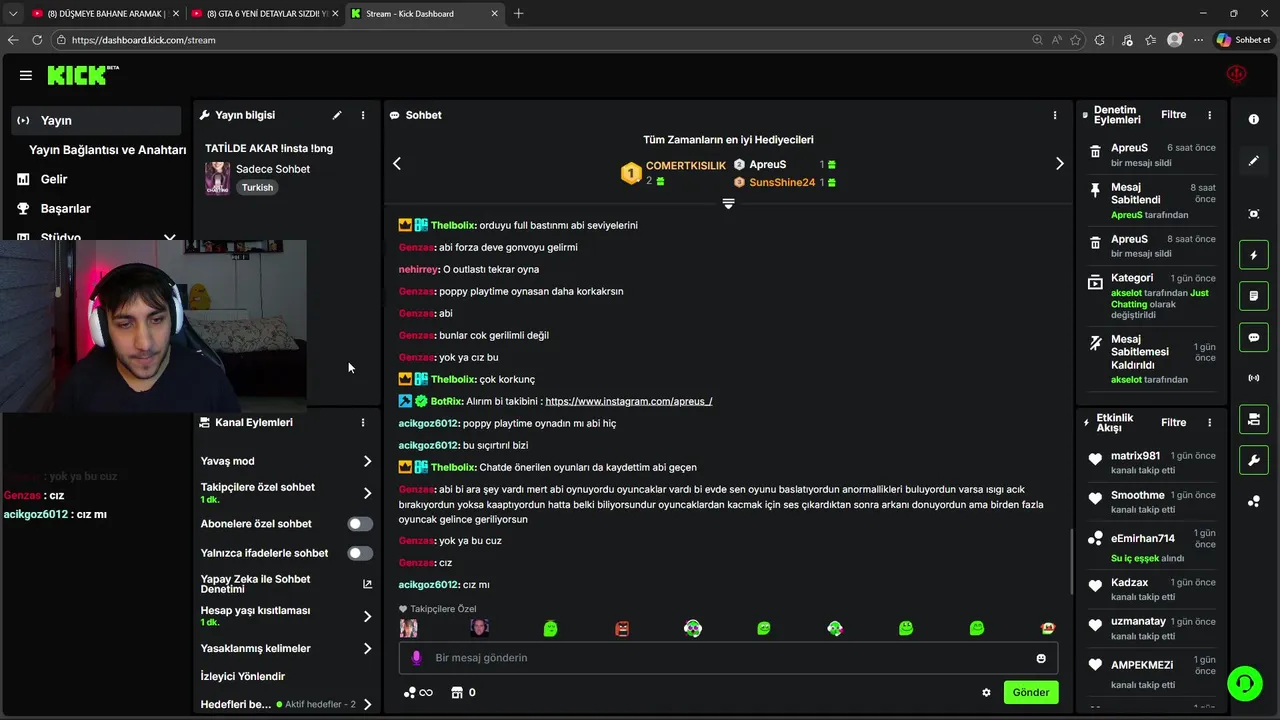Open the green headset support button
This screenshot has width=1280, height=720.
tap(1245, 683)
